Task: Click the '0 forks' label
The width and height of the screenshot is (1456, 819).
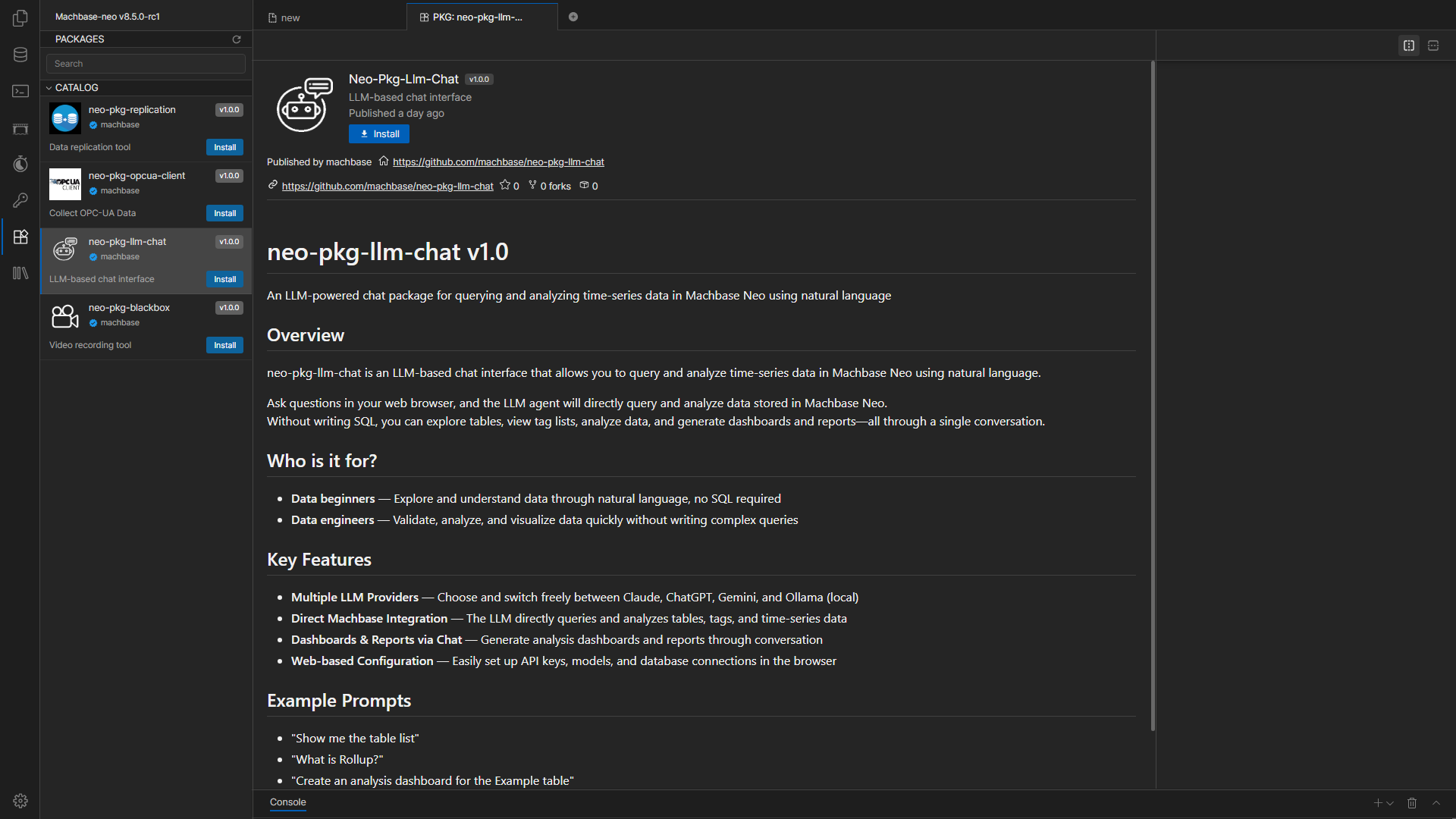Action: (x=556, y=187)
